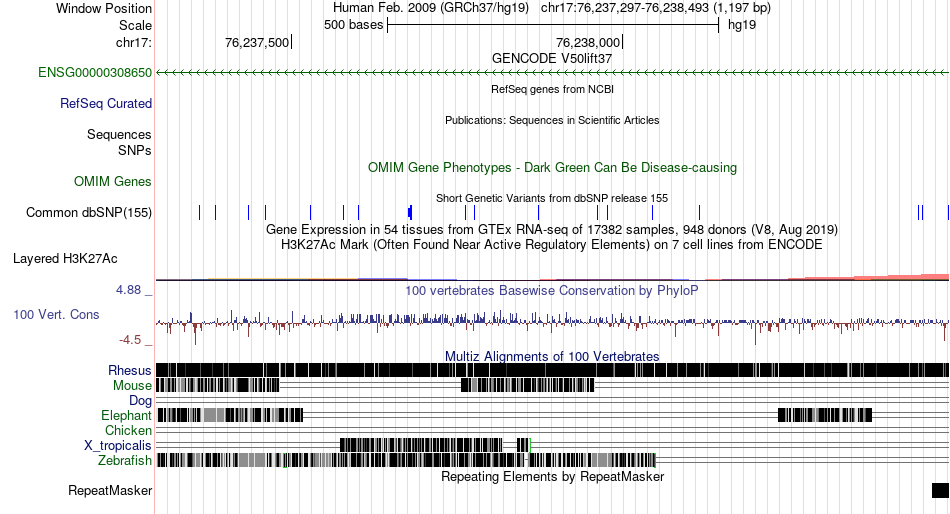Click the H3K27Ac Mark ENCODE title

[x=552, y=245]
